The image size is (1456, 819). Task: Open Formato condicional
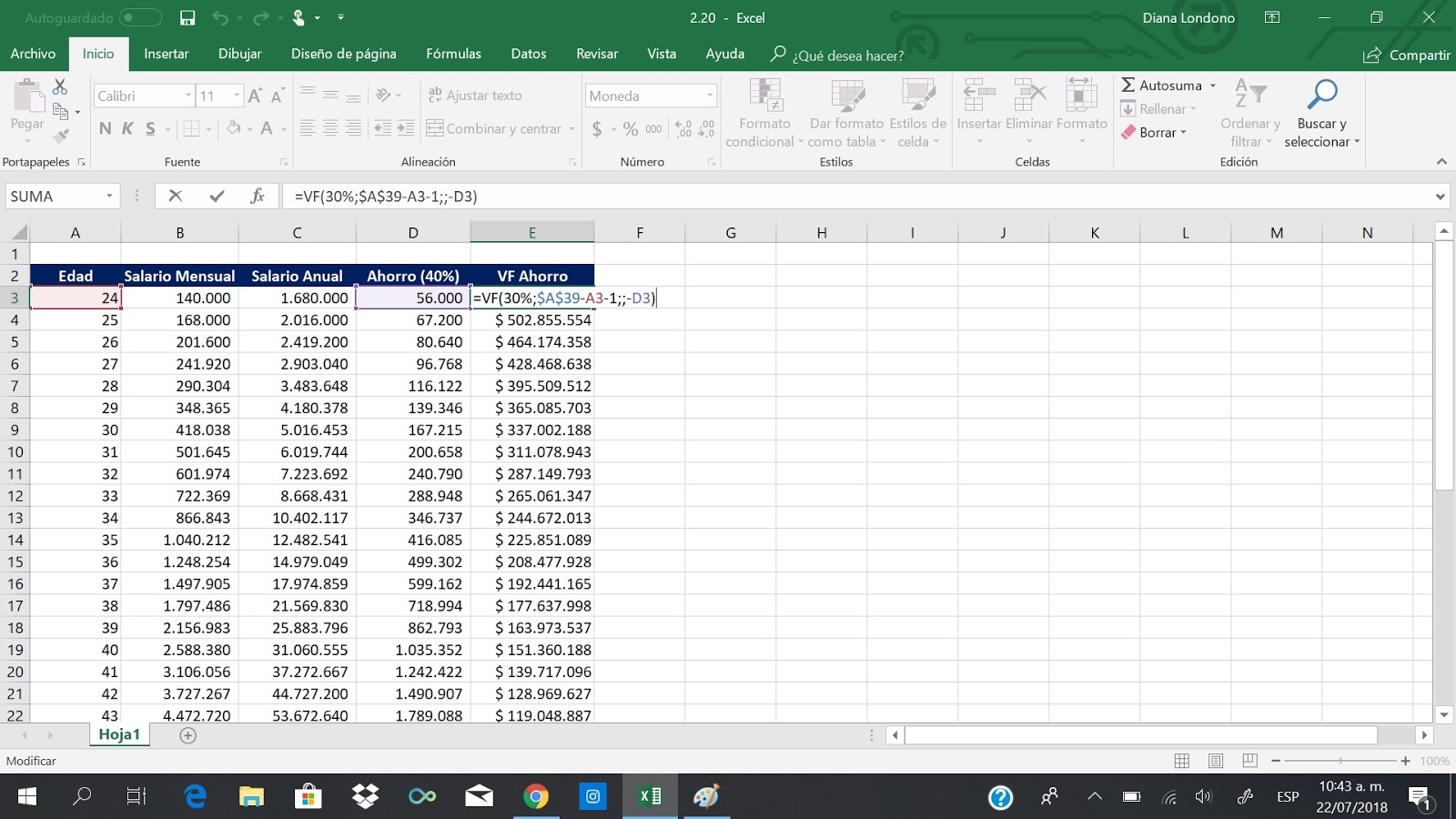763,113
